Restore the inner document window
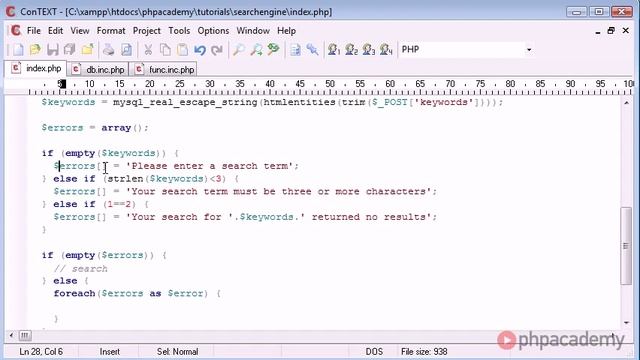Image resolution: width=640 pixels, height=360 pixels. pyautogui.click(x=611, y=31)
